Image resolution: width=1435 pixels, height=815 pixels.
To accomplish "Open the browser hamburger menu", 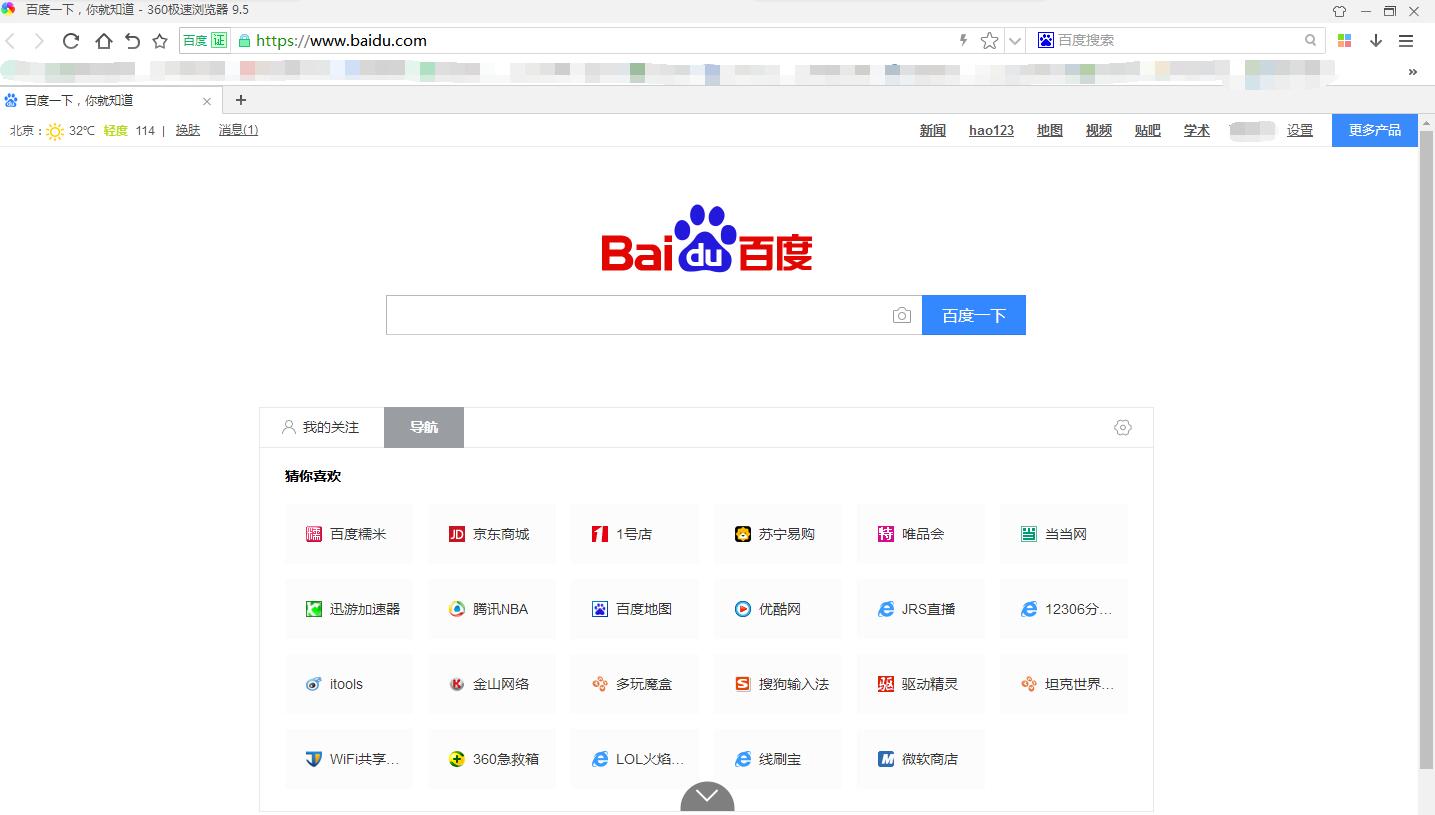I will pyautogui.click(x=1406, y=40).
